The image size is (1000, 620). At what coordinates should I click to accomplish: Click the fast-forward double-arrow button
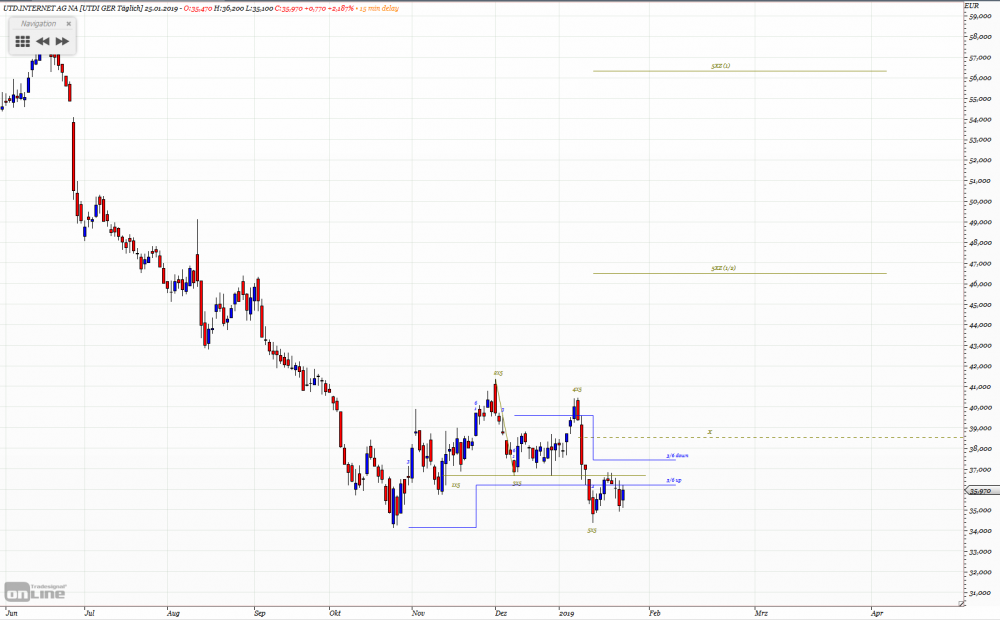point(62,41)
